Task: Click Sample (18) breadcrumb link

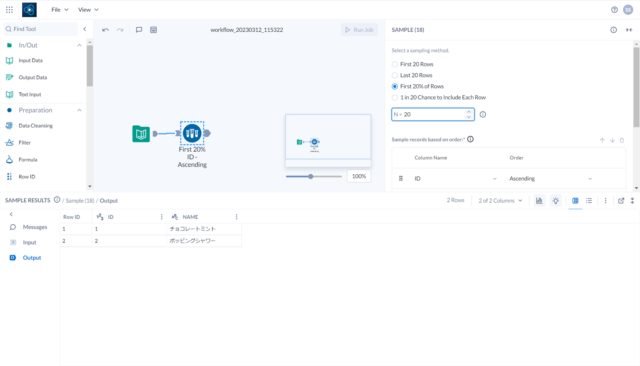Action: point(80,201)
